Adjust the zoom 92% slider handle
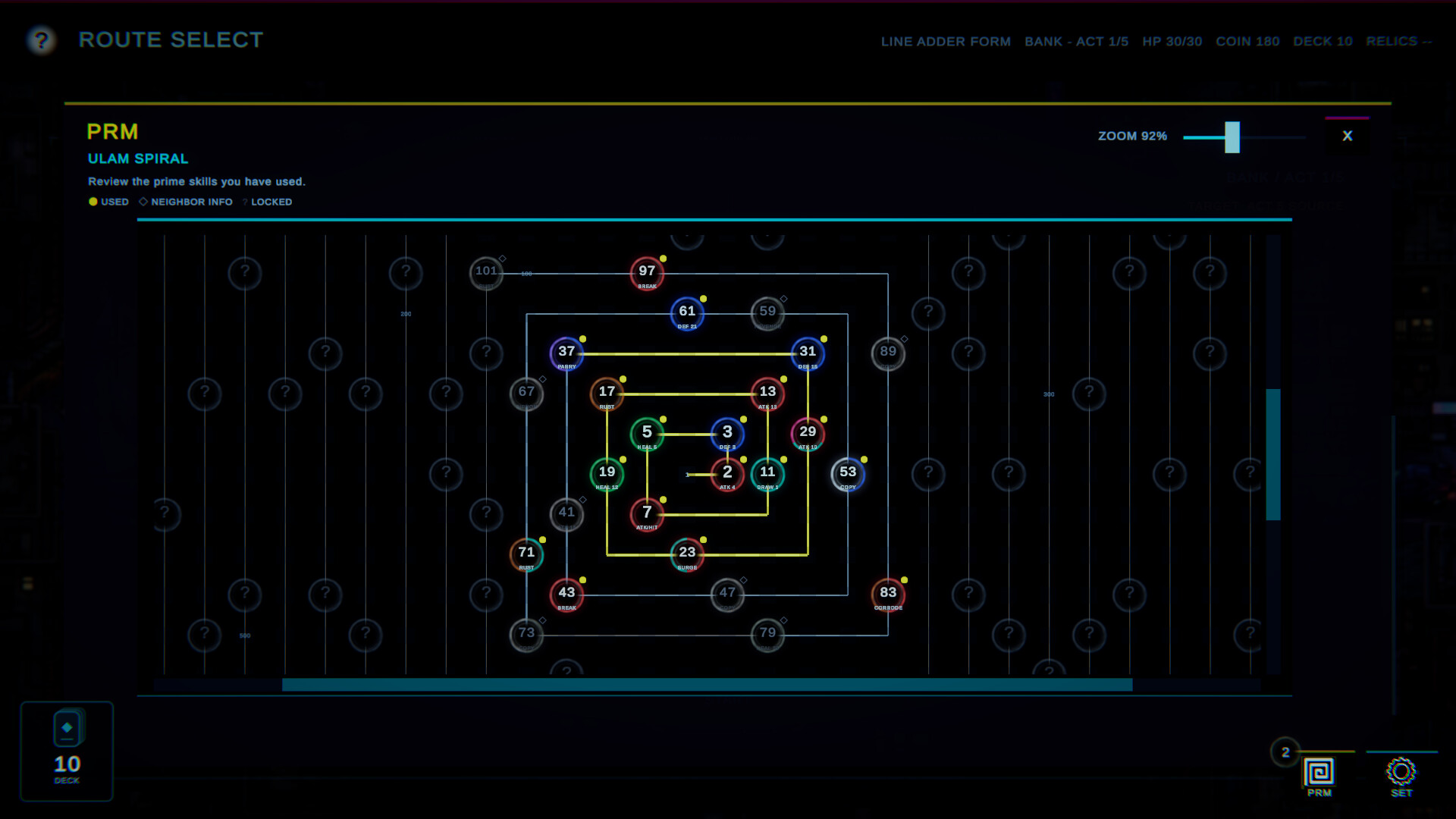The image size is (1456, 819). tap(1232, 137)
